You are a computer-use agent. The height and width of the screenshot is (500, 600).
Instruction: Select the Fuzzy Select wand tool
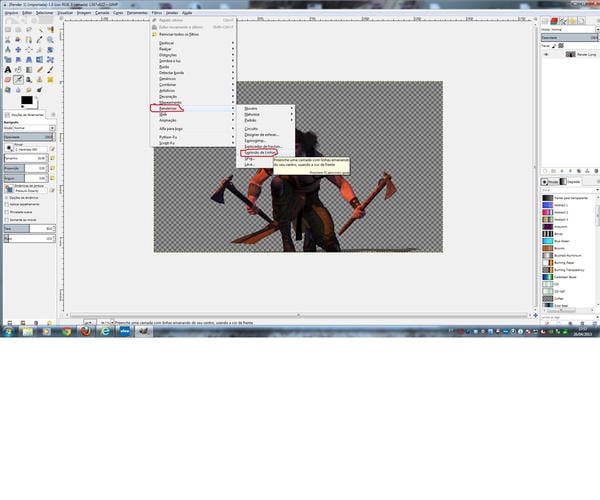(39, 29)
